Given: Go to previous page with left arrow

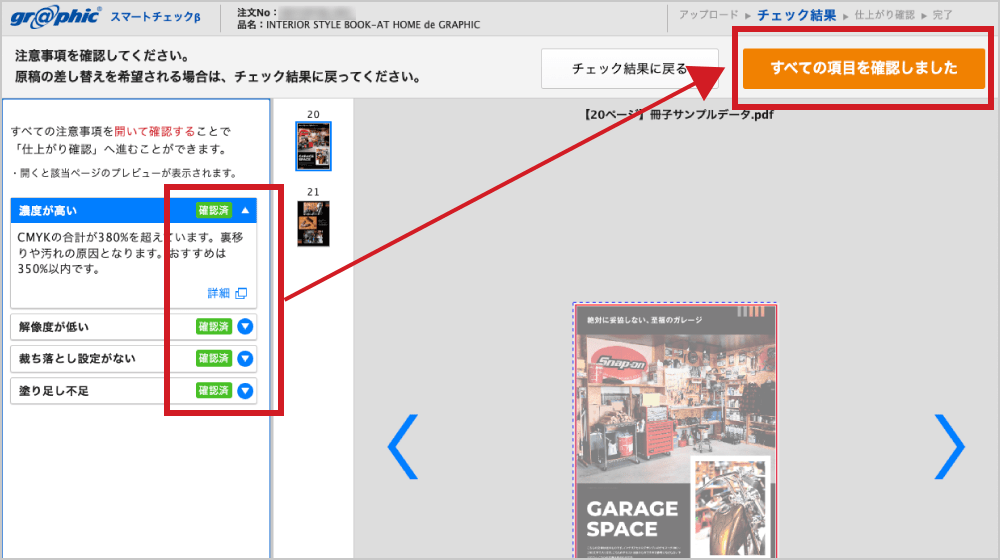Looking at the screenshot, I should point(403,446).
